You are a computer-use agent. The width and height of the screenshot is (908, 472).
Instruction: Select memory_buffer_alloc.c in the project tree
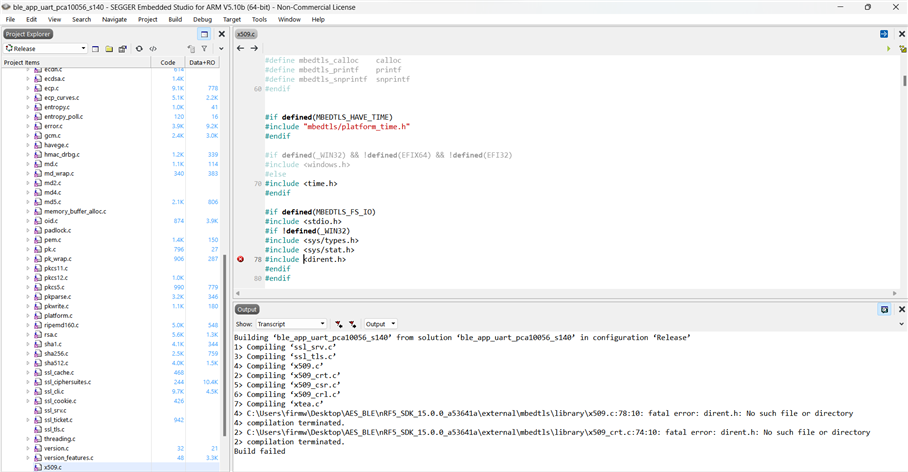(x=75, y=211)
